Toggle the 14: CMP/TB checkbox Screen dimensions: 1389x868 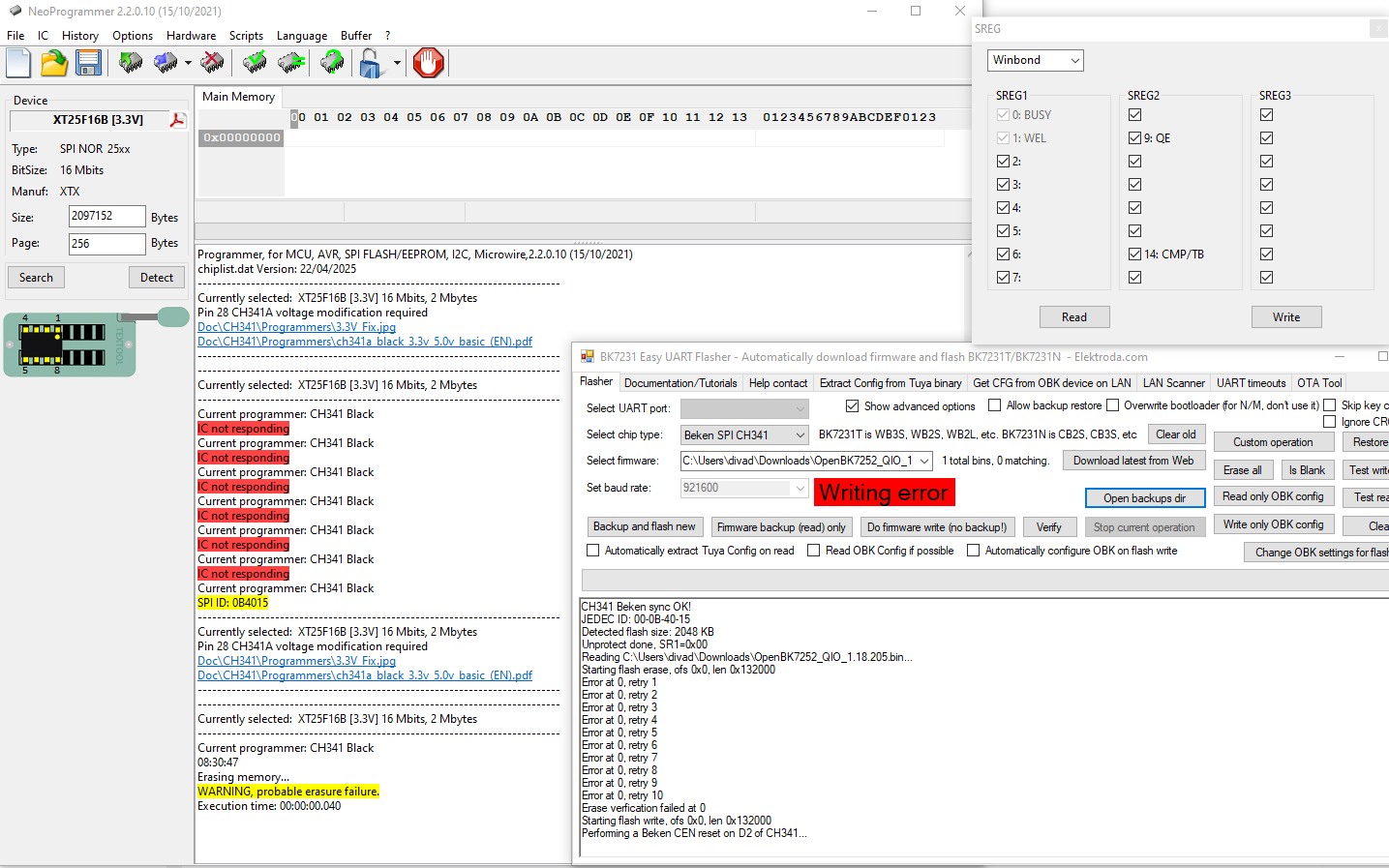click(1134, 254)
